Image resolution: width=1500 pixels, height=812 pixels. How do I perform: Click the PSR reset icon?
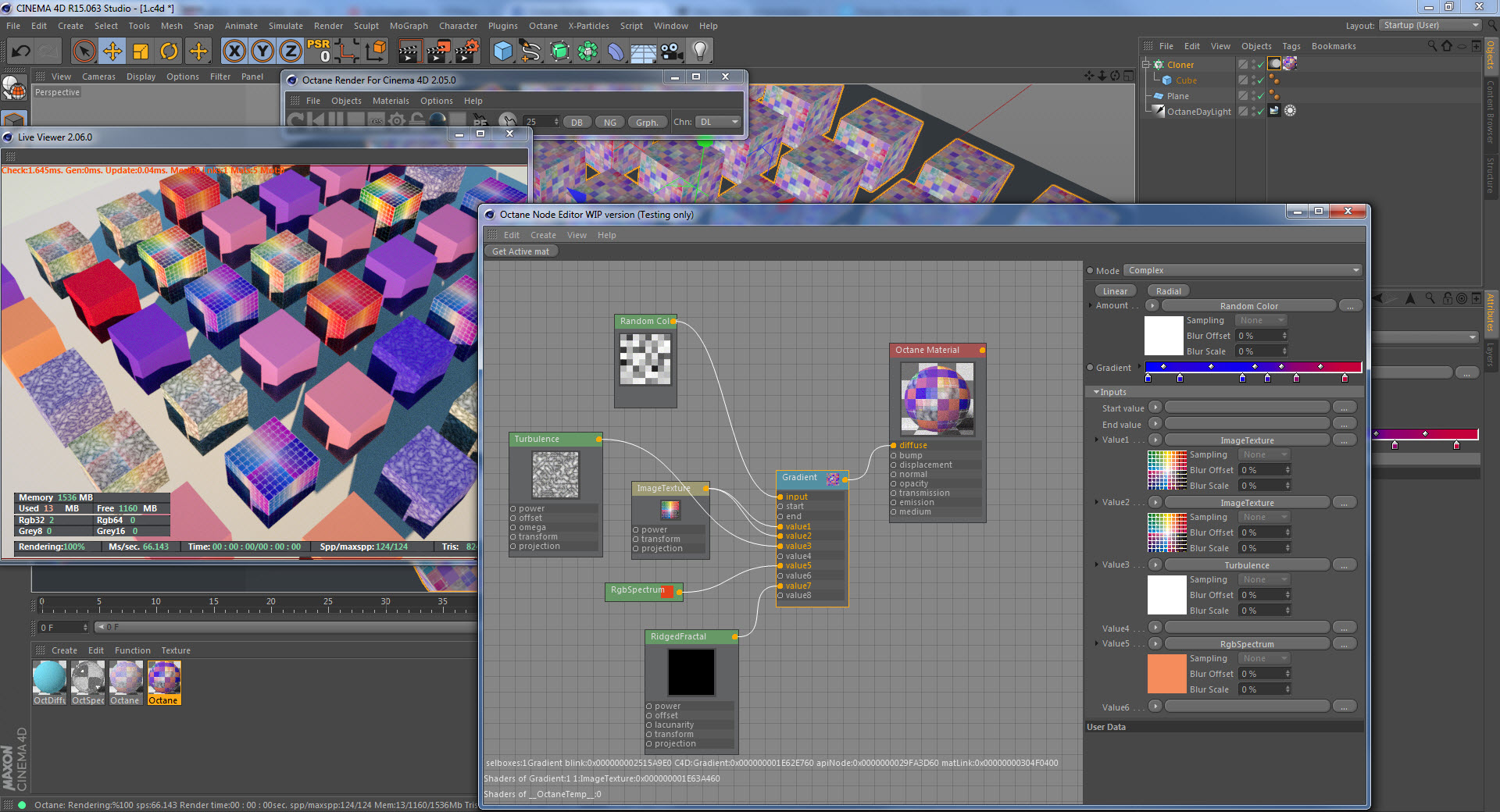coord(319,52)
